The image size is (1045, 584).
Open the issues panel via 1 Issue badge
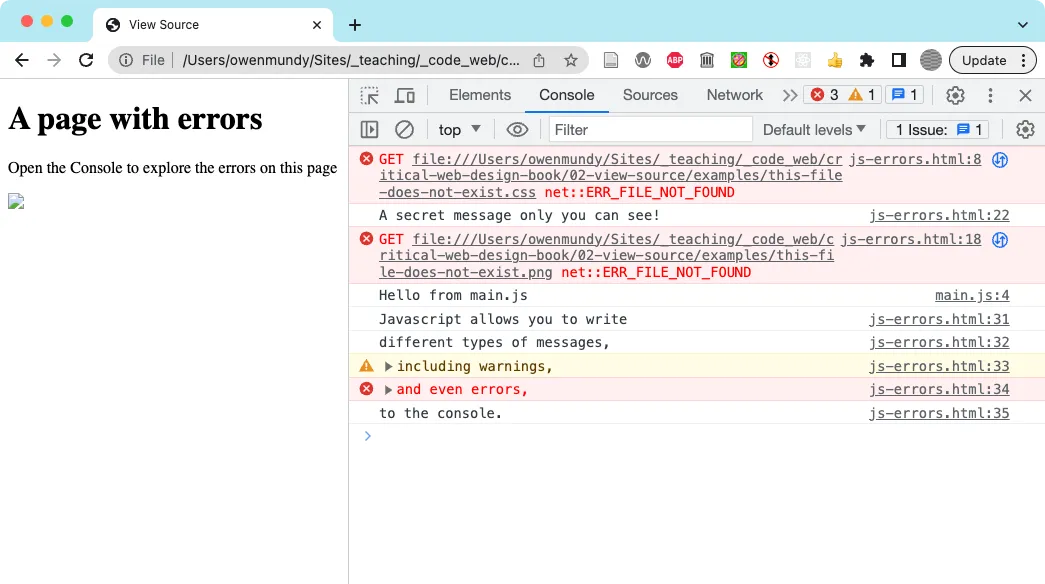point(936,129)
